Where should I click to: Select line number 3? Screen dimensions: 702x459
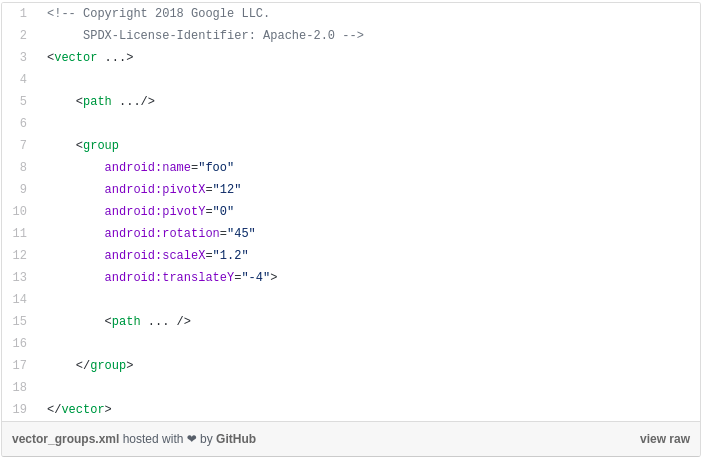tap(22, 58)
